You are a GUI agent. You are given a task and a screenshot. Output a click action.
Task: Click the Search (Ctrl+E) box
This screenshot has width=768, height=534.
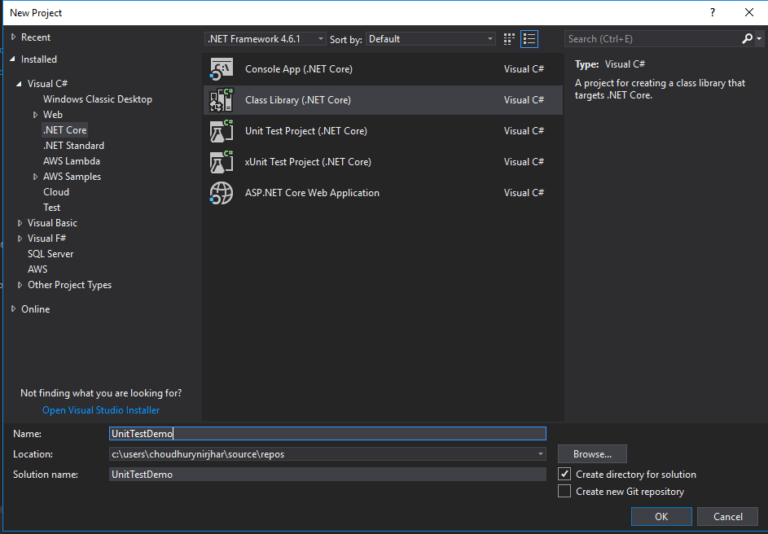tap(653, 39)
